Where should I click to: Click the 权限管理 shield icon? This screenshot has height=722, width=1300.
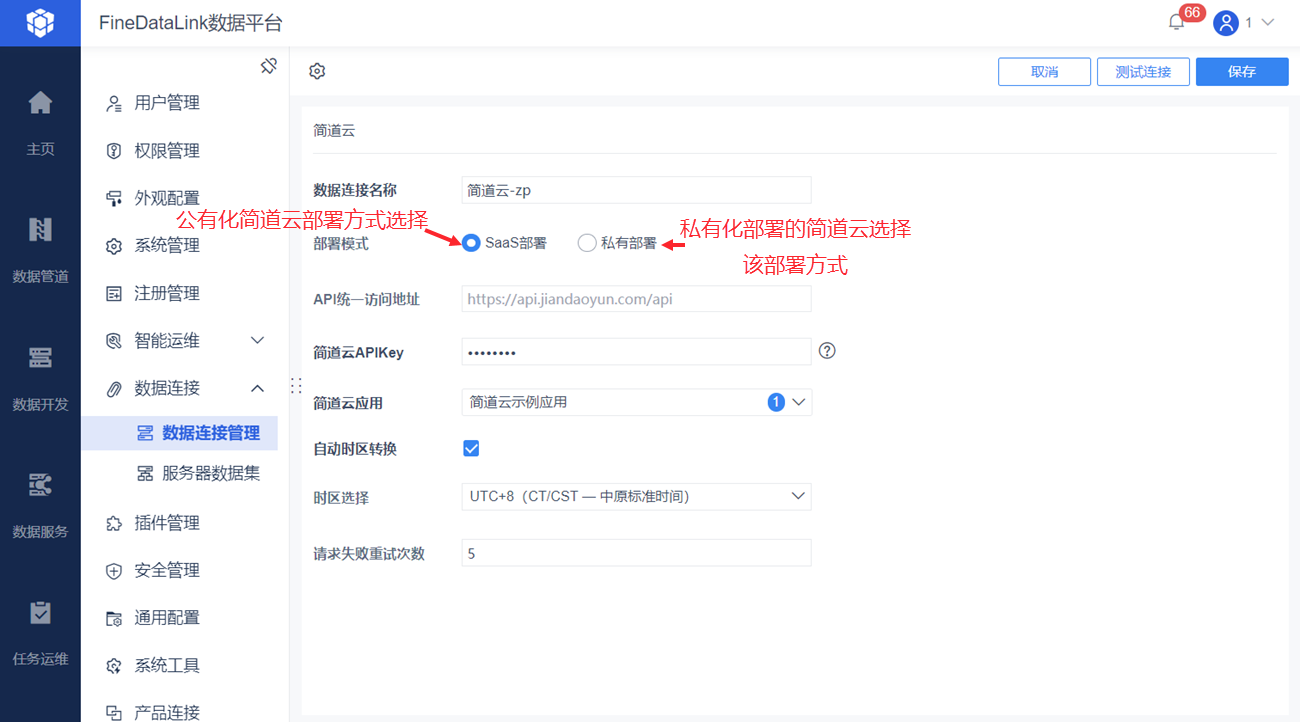114,151
